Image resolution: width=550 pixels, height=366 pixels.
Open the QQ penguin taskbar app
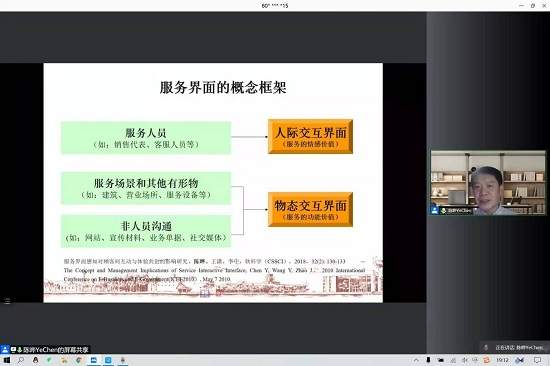pyautogui.click(x=35, y=360)
